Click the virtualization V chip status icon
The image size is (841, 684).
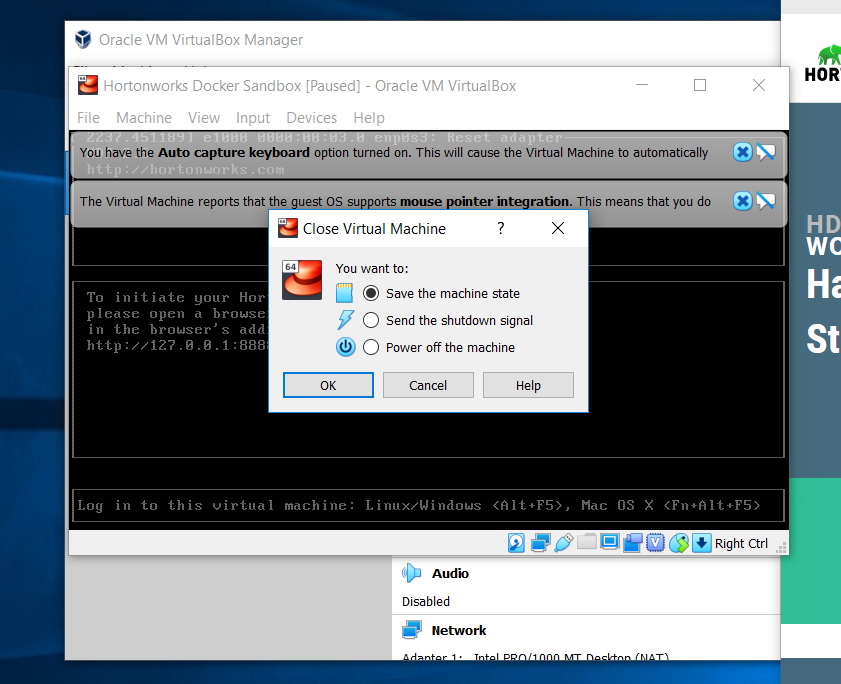coord(655,543)
